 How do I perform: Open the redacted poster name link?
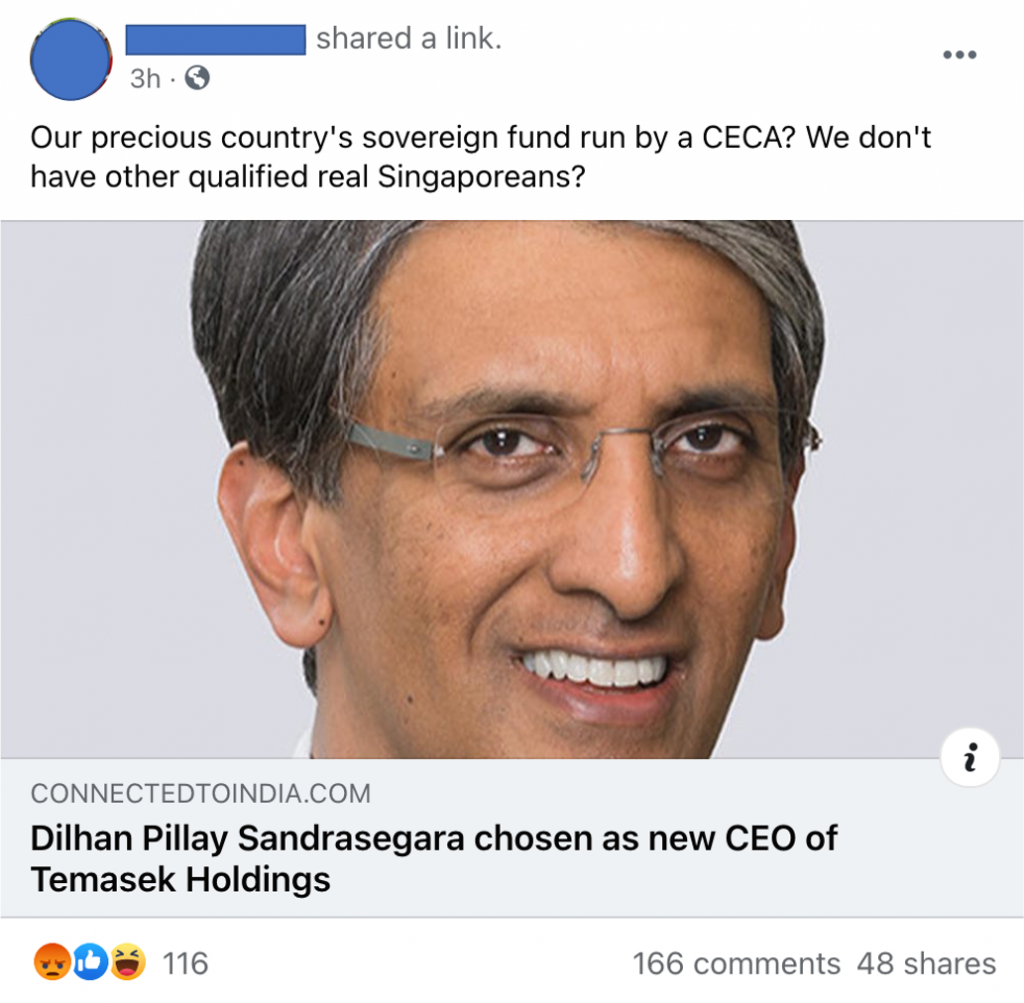[x=216, y=40]
